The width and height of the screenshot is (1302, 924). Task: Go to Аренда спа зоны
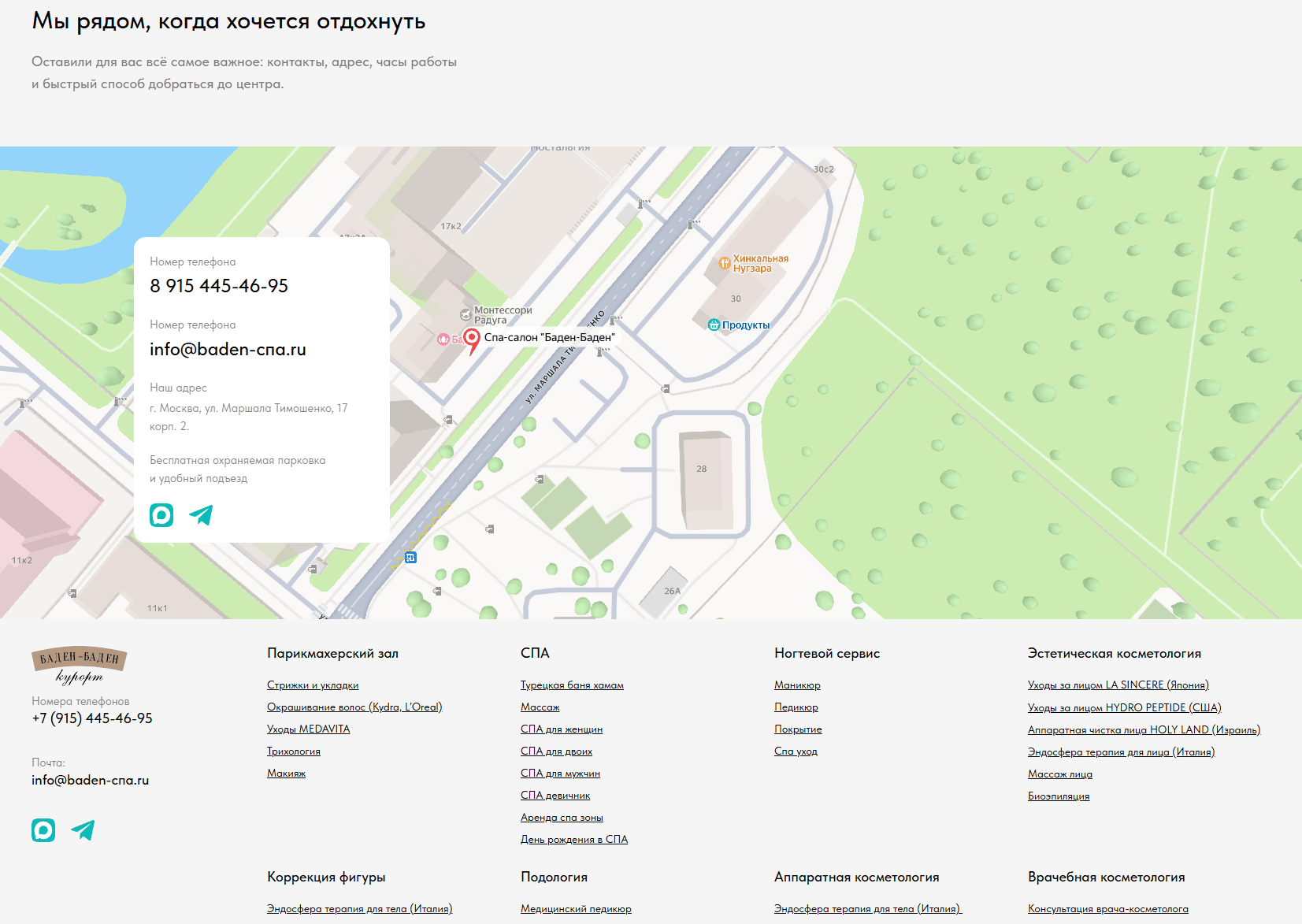click(x=562, y=818)
